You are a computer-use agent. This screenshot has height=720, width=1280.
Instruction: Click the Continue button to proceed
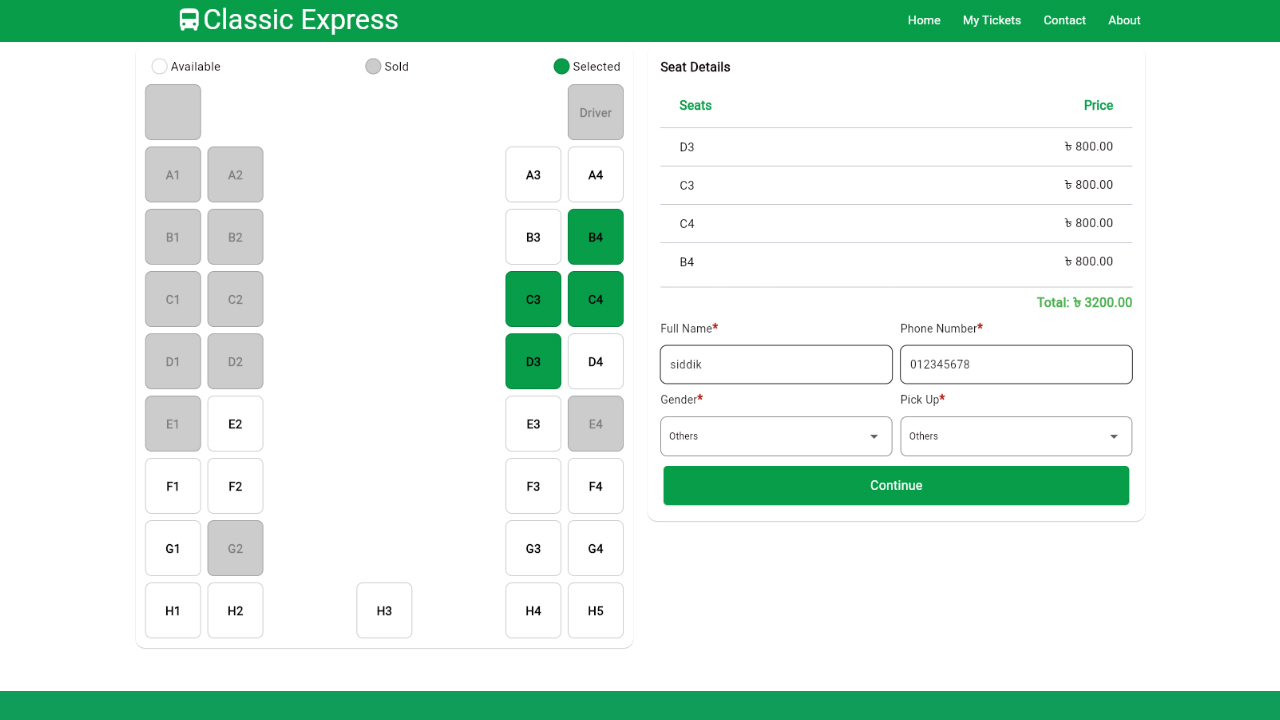(896, 485)
